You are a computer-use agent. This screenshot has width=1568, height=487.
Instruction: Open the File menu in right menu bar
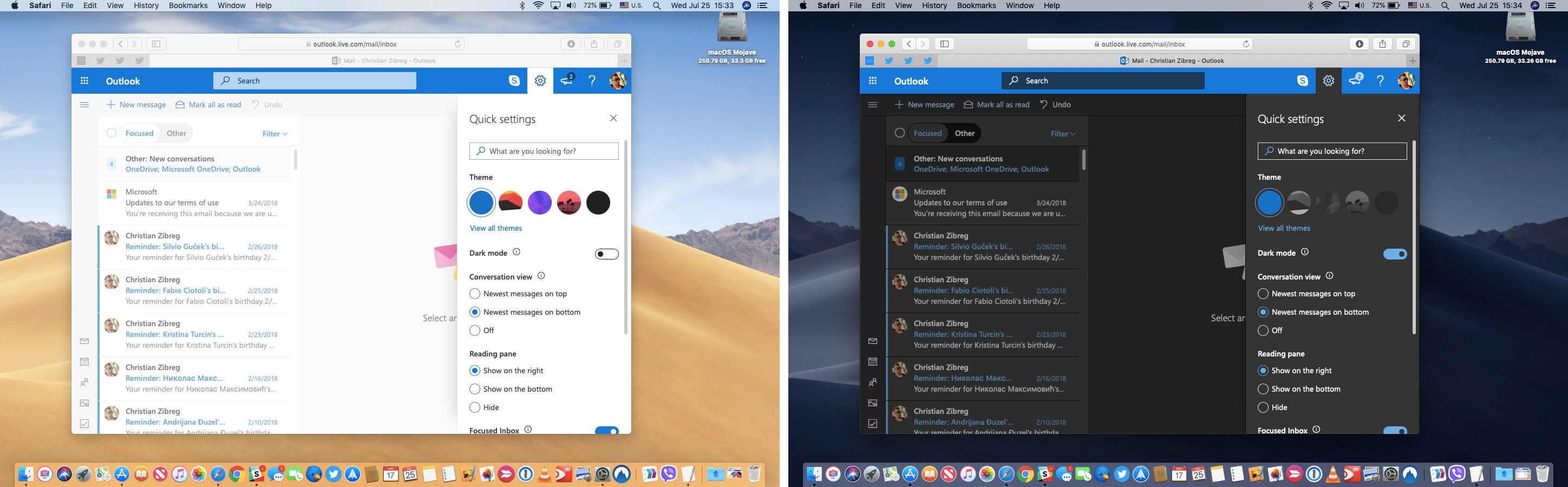855,5
